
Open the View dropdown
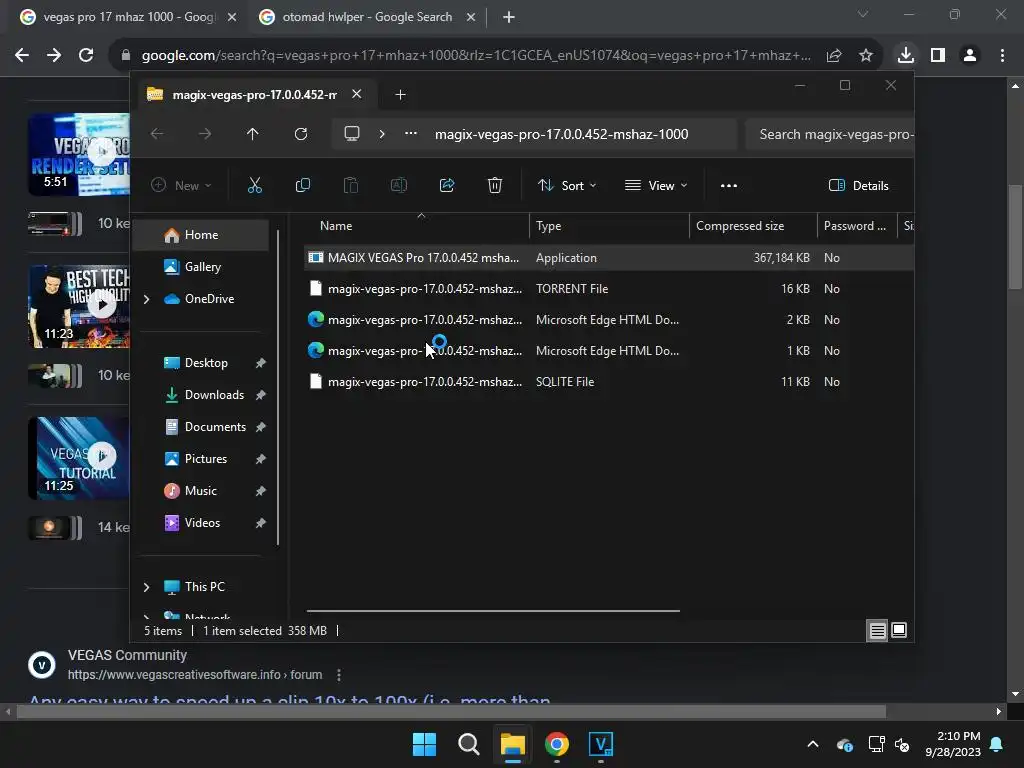tap(656, 185)
